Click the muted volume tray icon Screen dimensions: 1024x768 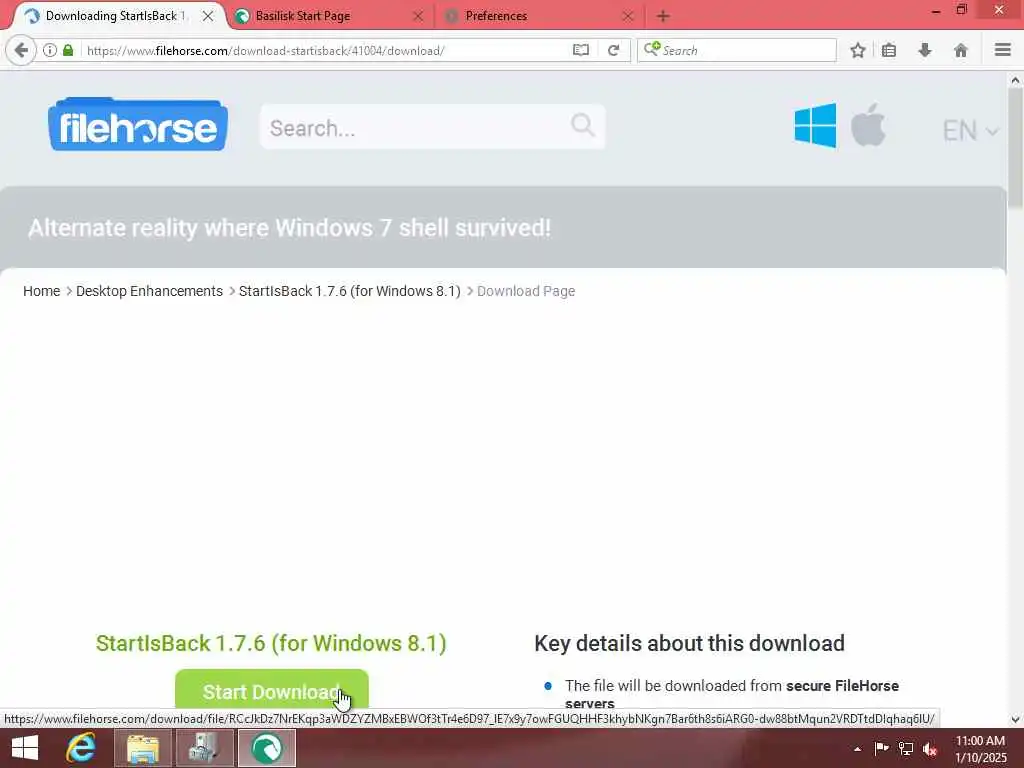(x=930, y=749)
